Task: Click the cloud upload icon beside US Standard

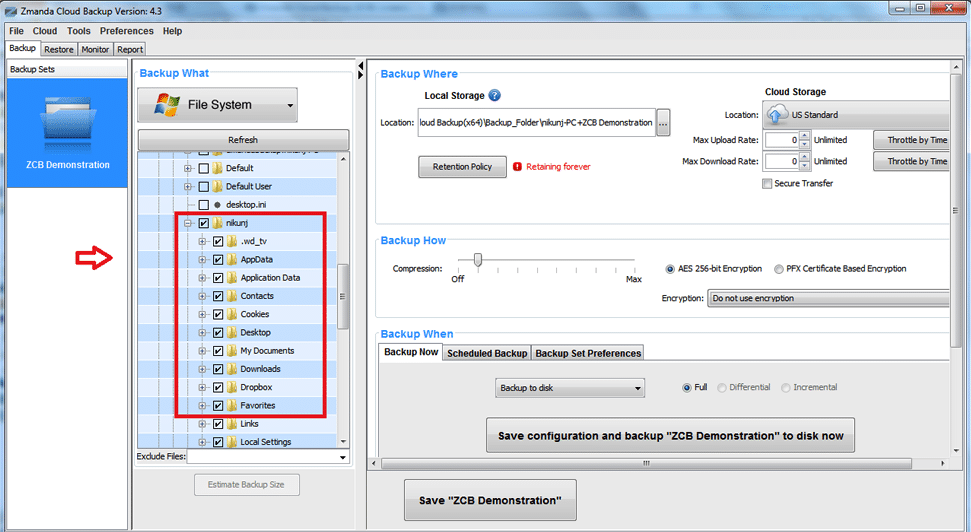Action: coord(777,115)
